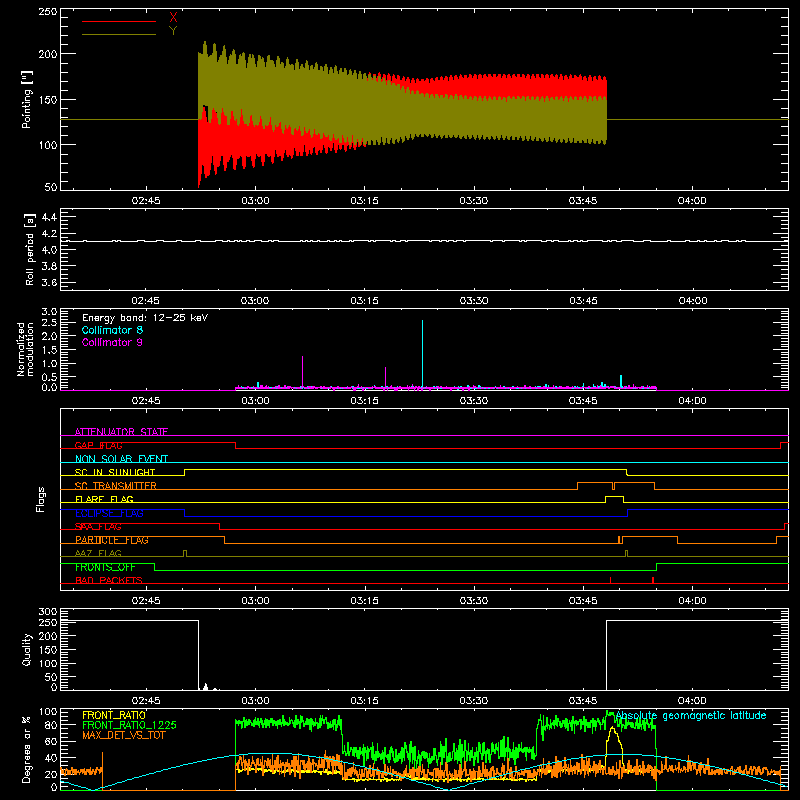
Task: Click the magenta Collimator 9 legend label
Action: click(112, 342)
